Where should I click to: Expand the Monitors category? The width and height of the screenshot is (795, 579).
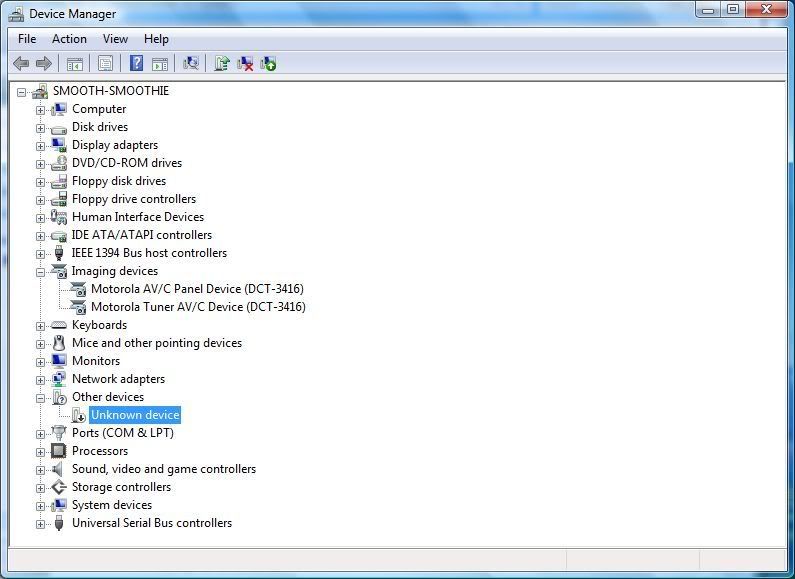pyautogui.click(x=41, y=362)
